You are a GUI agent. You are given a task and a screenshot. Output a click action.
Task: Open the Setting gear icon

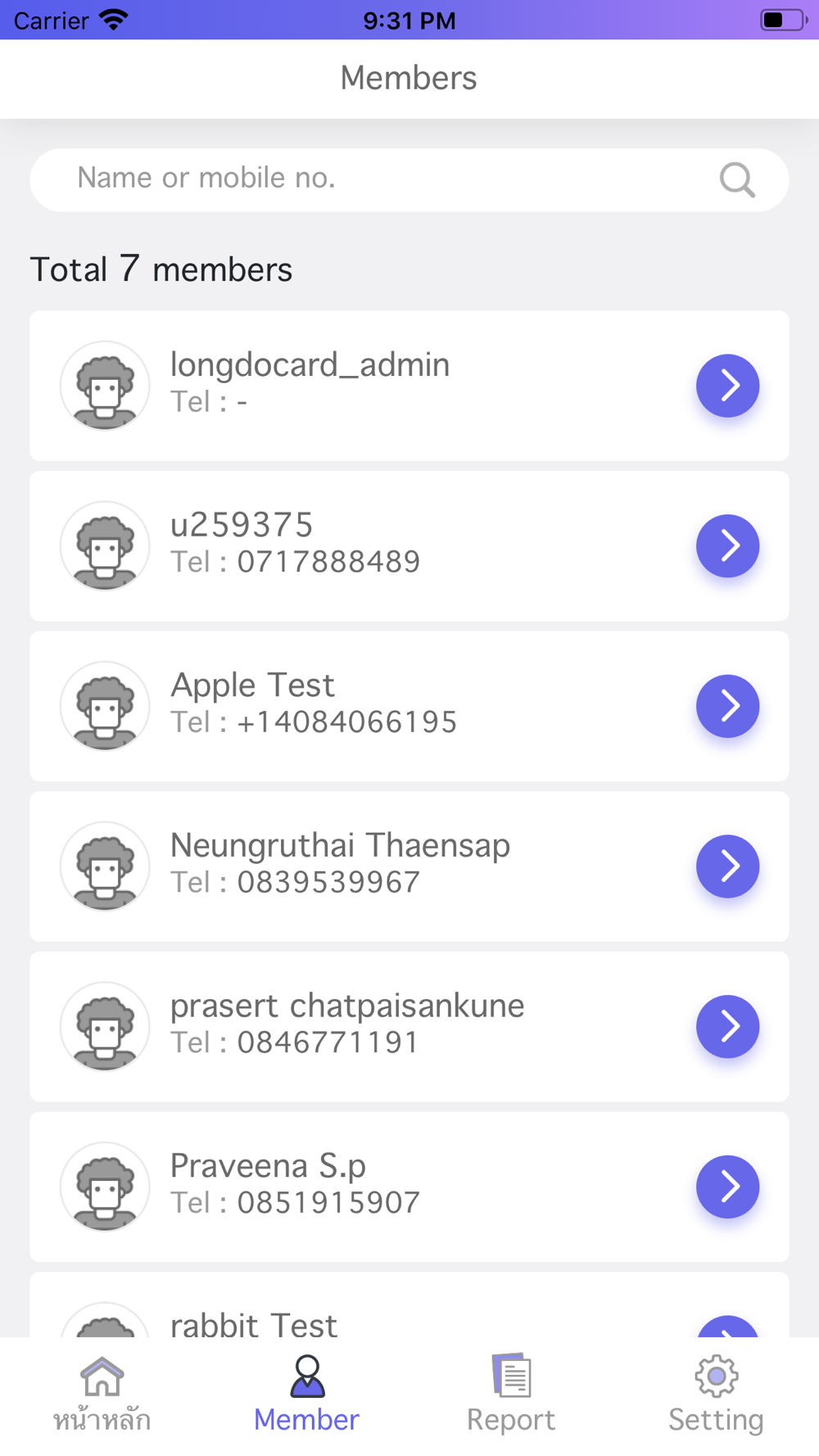click(x=717, y=1377)
